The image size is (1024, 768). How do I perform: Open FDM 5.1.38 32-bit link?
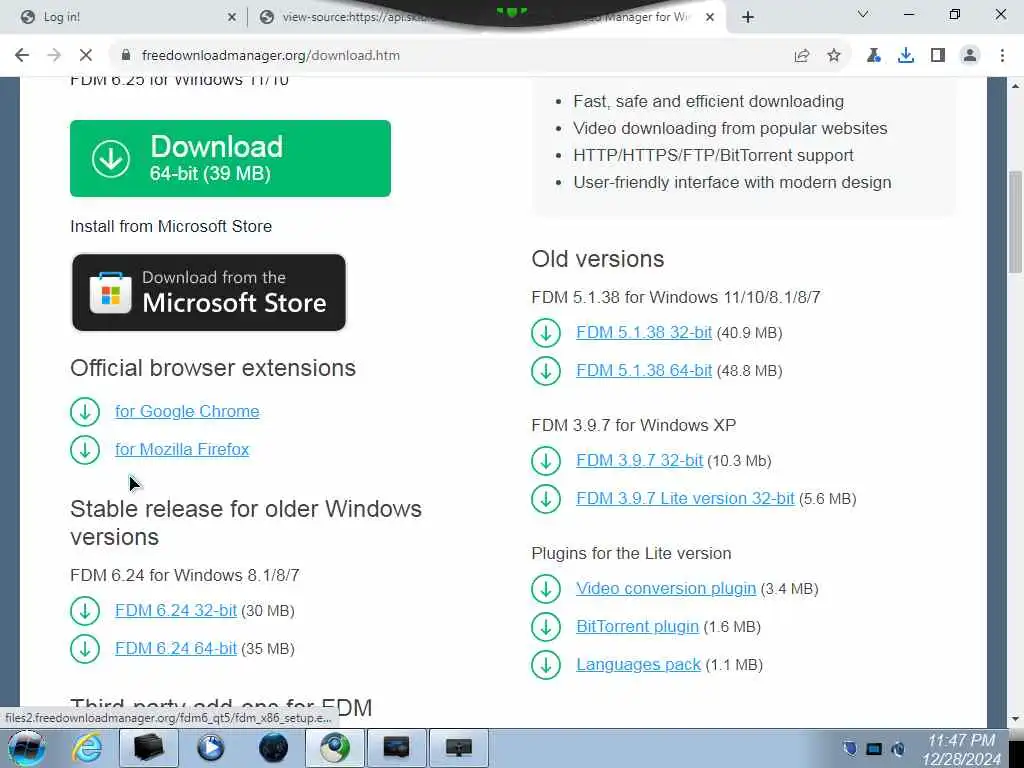(644, 332)
